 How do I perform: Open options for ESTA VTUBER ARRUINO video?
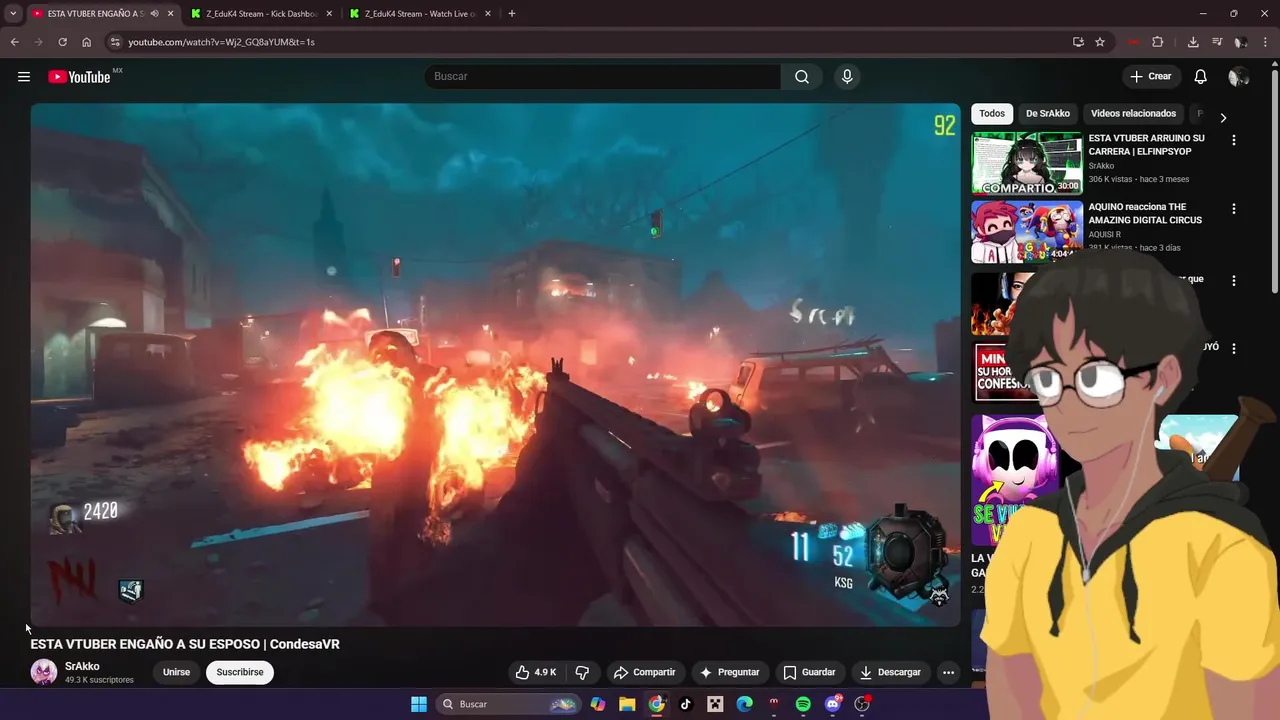[1233, 141]
